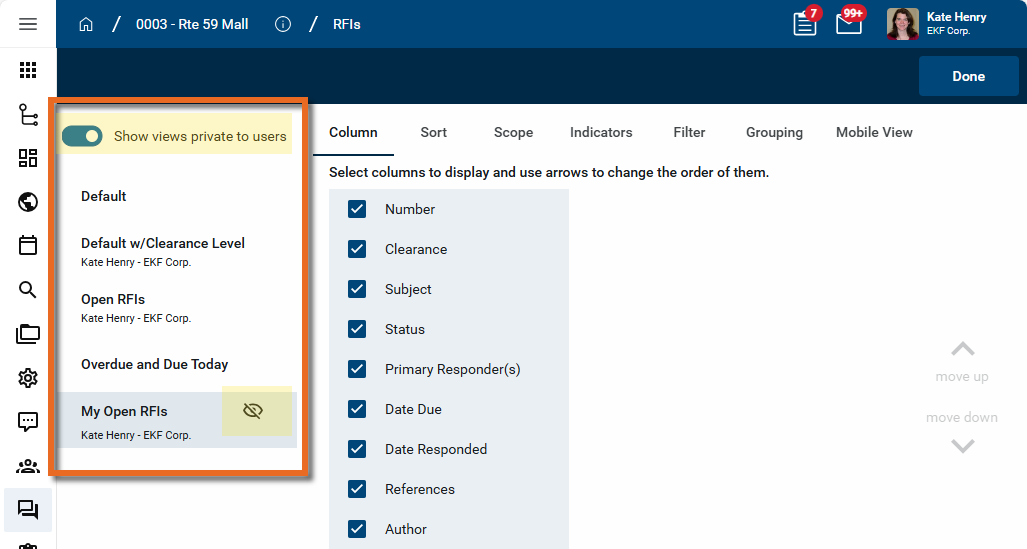Viewport: 1027px width, 549px height.
Task: Switch to the Grouping tab
Action: tap(774, 132)
